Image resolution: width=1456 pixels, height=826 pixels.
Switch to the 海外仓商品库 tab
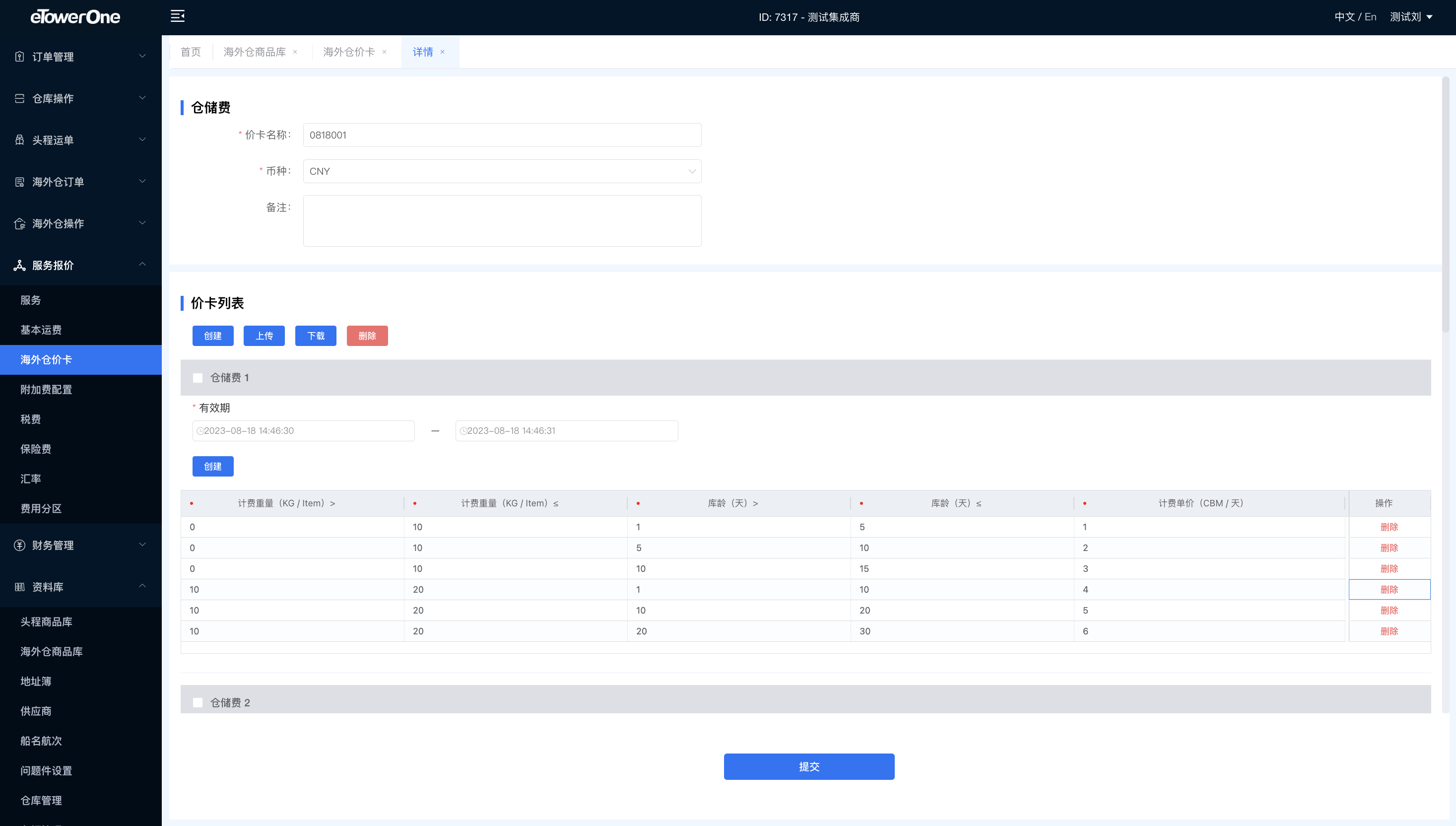(255, 52)
